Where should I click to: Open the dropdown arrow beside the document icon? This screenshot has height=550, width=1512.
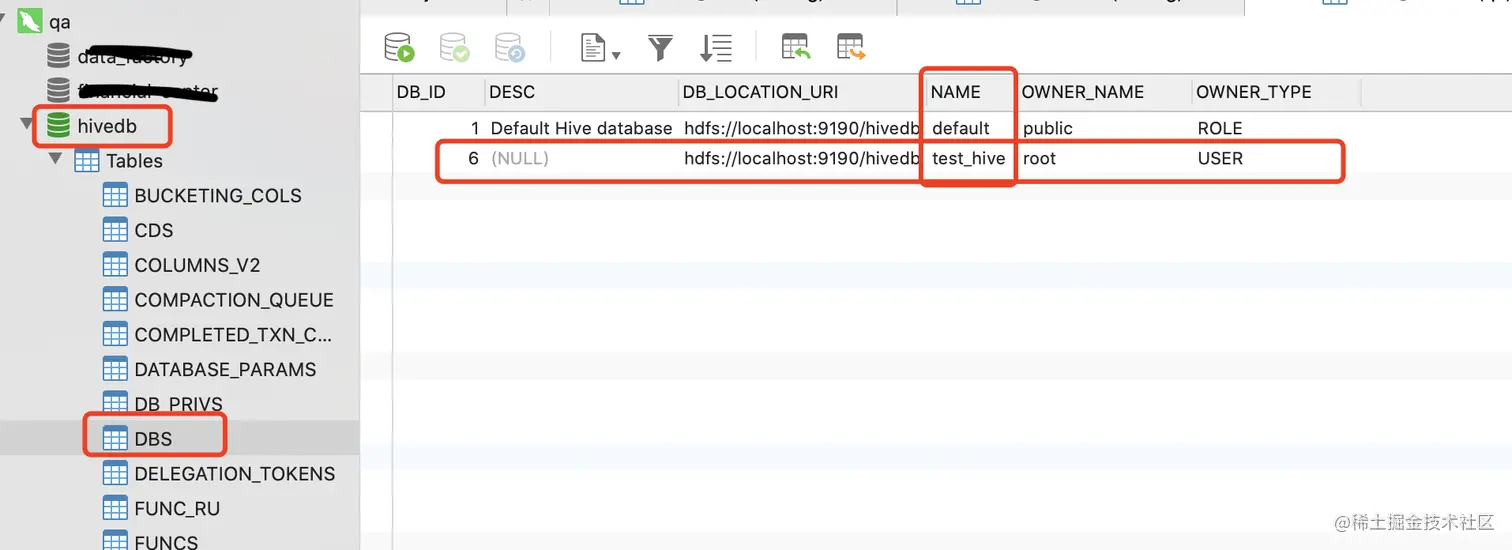(x=616, y=55)
